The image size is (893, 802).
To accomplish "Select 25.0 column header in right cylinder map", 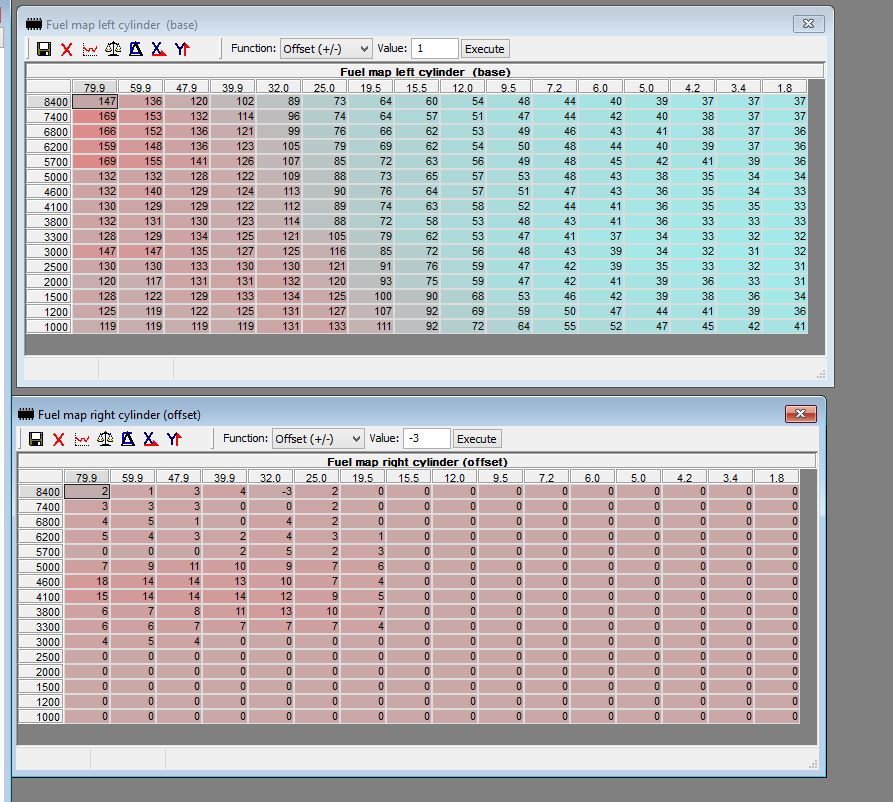I will pyautogui.click(x=316, y=477).
